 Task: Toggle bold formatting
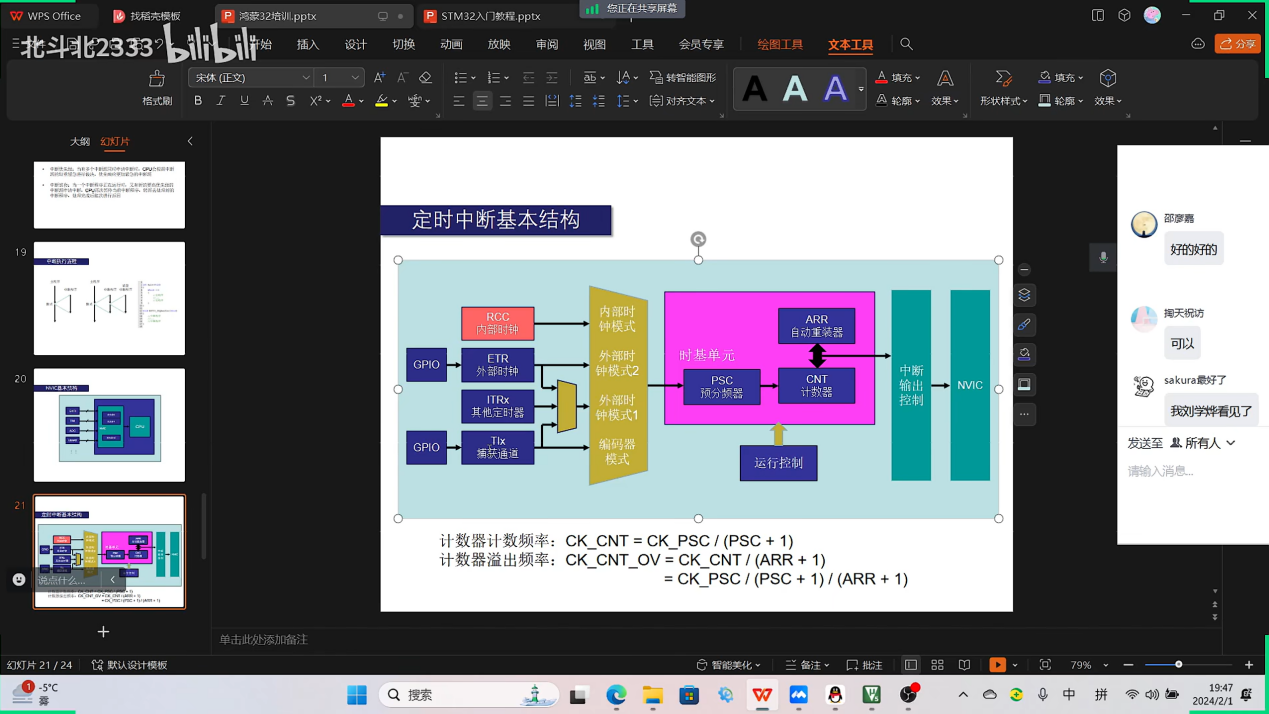(x=198, y=101)
